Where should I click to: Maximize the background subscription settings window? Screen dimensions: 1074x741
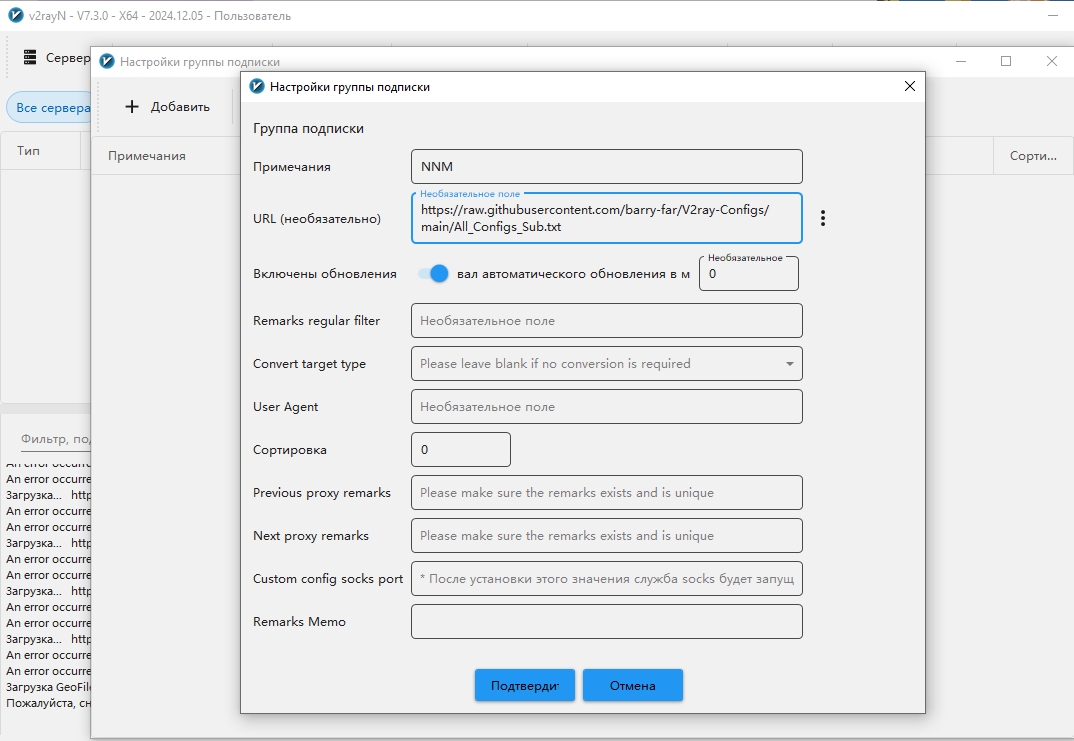(x=1006, y=61)
